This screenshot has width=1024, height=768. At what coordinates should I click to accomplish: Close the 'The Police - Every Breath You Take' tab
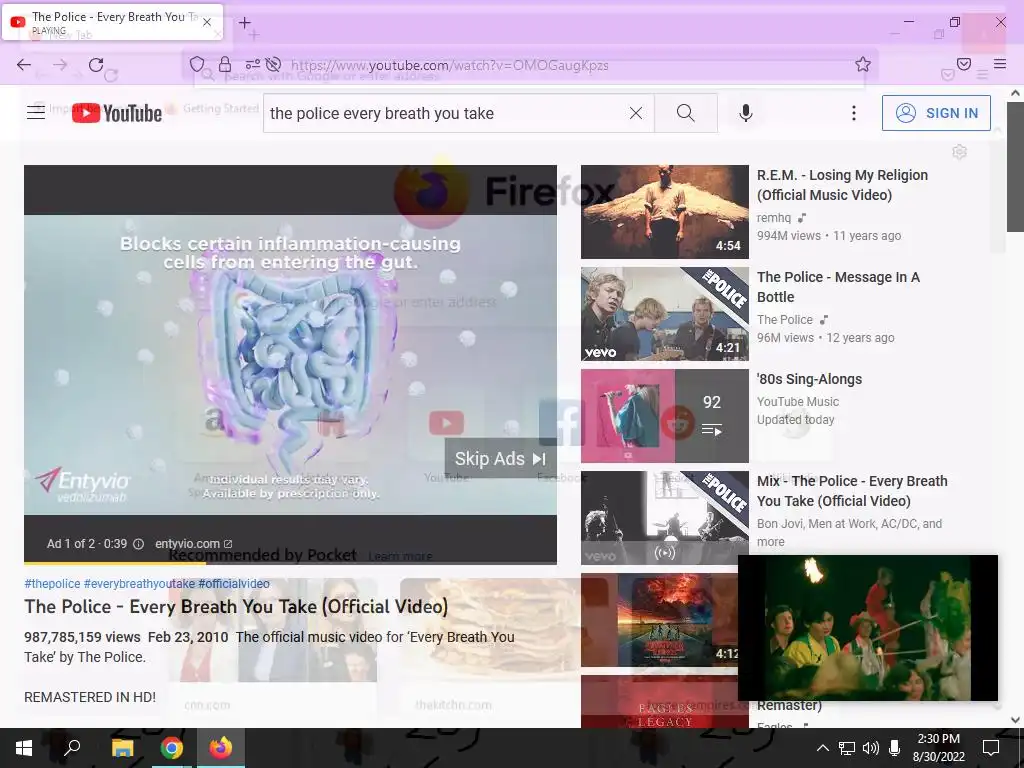pyautogui.click(x=207, y=22)
